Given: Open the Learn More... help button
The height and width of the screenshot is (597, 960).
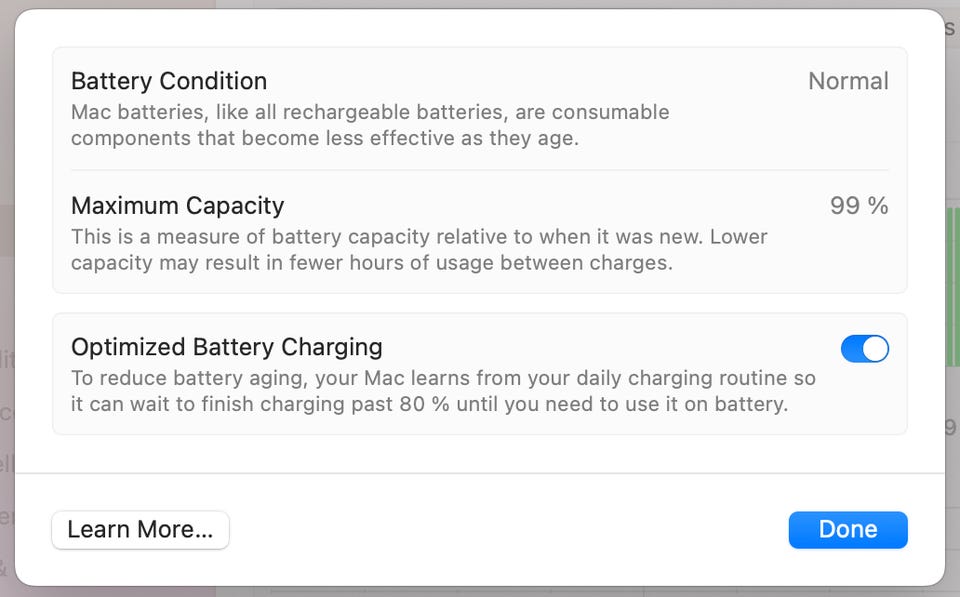Looking at the screenshot, I should 140,530.
